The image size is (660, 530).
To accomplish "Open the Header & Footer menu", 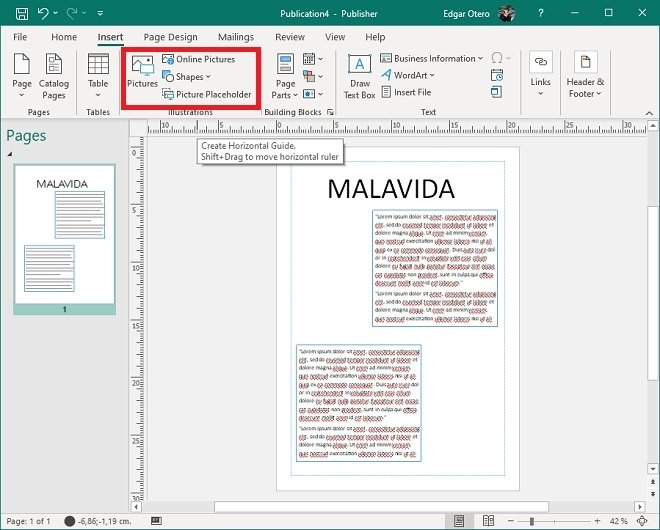I will [585, 75].
